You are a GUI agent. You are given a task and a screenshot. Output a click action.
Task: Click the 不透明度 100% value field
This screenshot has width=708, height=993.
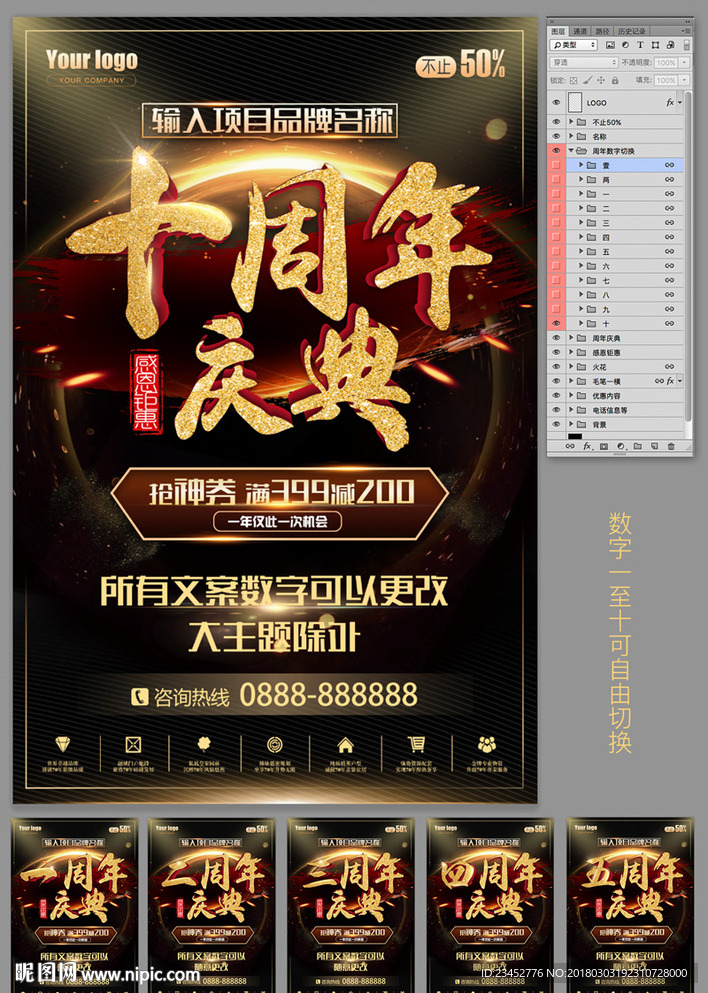pos(666,63)
